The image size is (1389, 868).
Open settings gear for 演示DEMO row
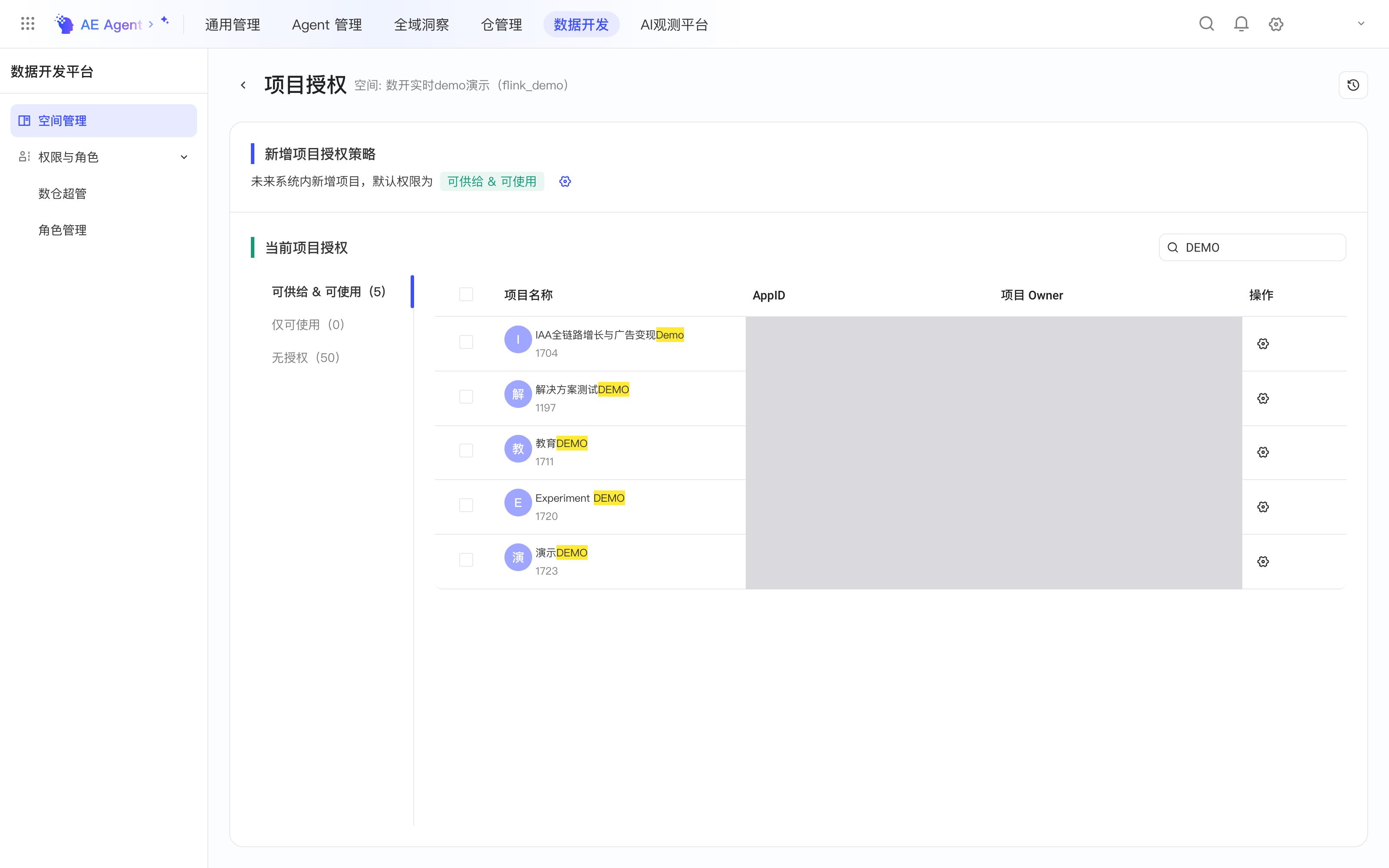[x=1263, y=561]
